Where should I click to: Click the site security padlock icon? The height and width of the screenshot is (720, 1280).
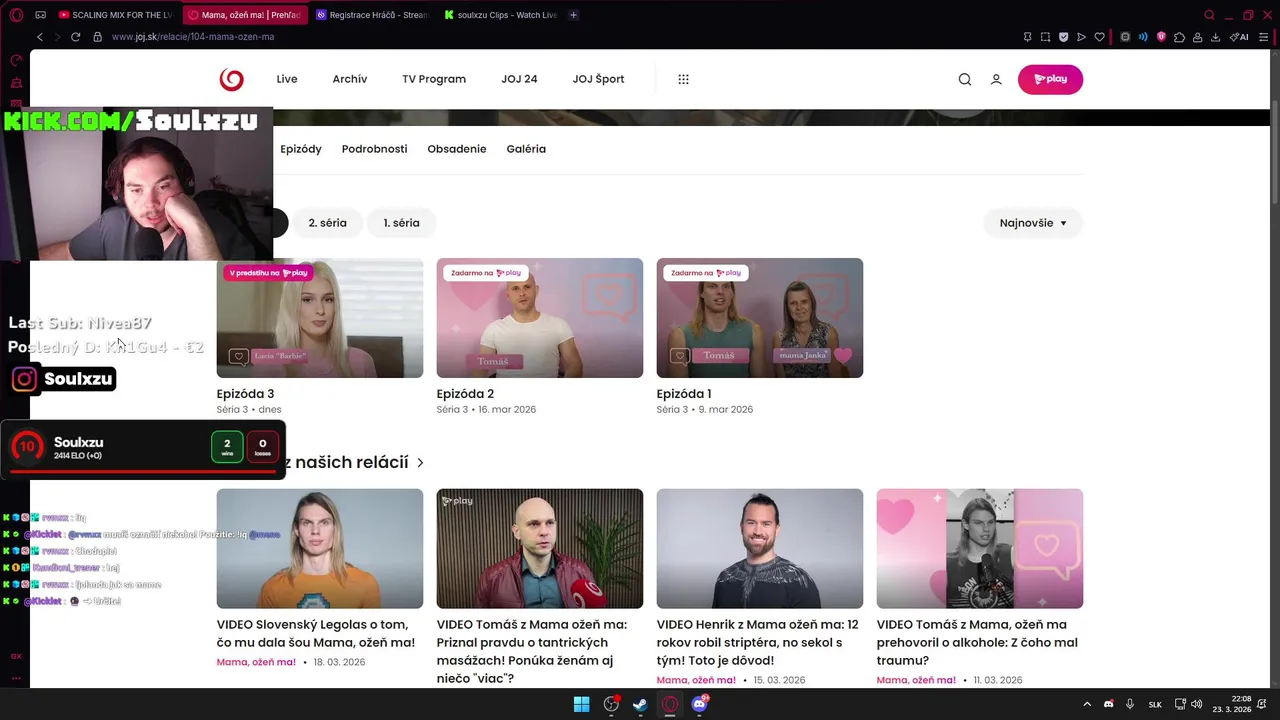(97, 37)
